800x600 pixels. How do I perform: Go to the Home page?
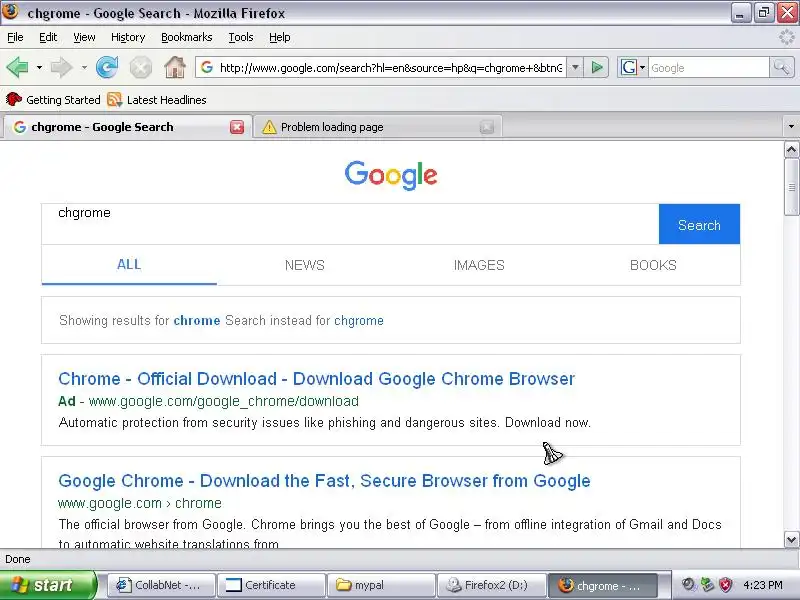[x=174, y=67]
